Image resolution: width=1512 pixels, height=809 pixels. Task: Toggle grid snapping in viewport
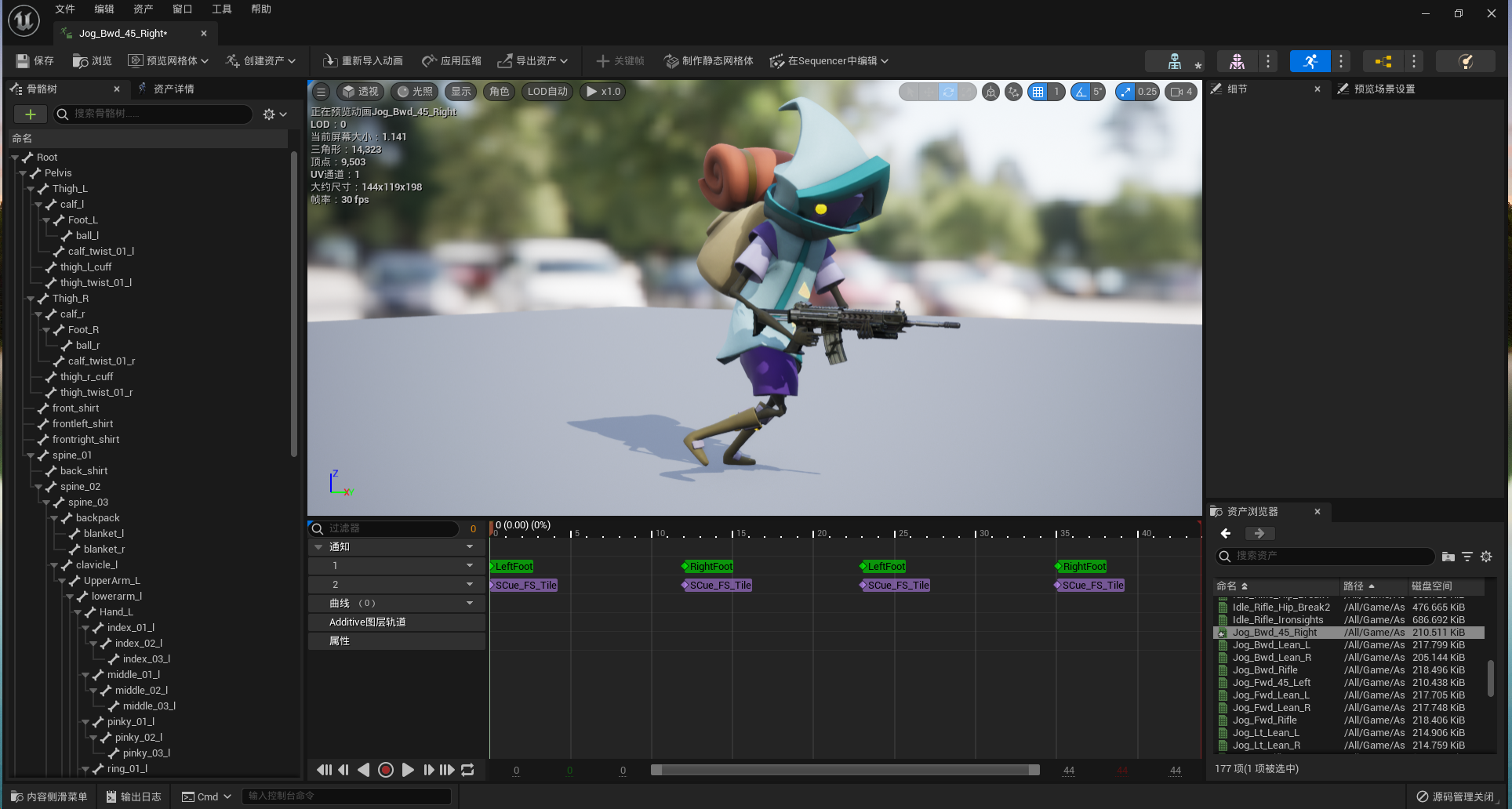coord(1038,92)
